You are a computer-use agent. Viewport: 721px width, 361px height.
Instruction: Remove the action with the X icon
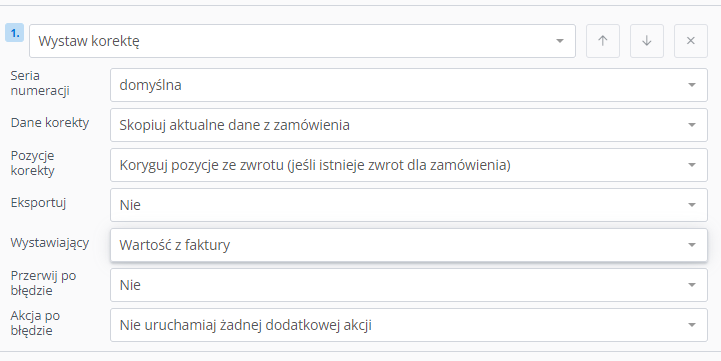point(691,41)
